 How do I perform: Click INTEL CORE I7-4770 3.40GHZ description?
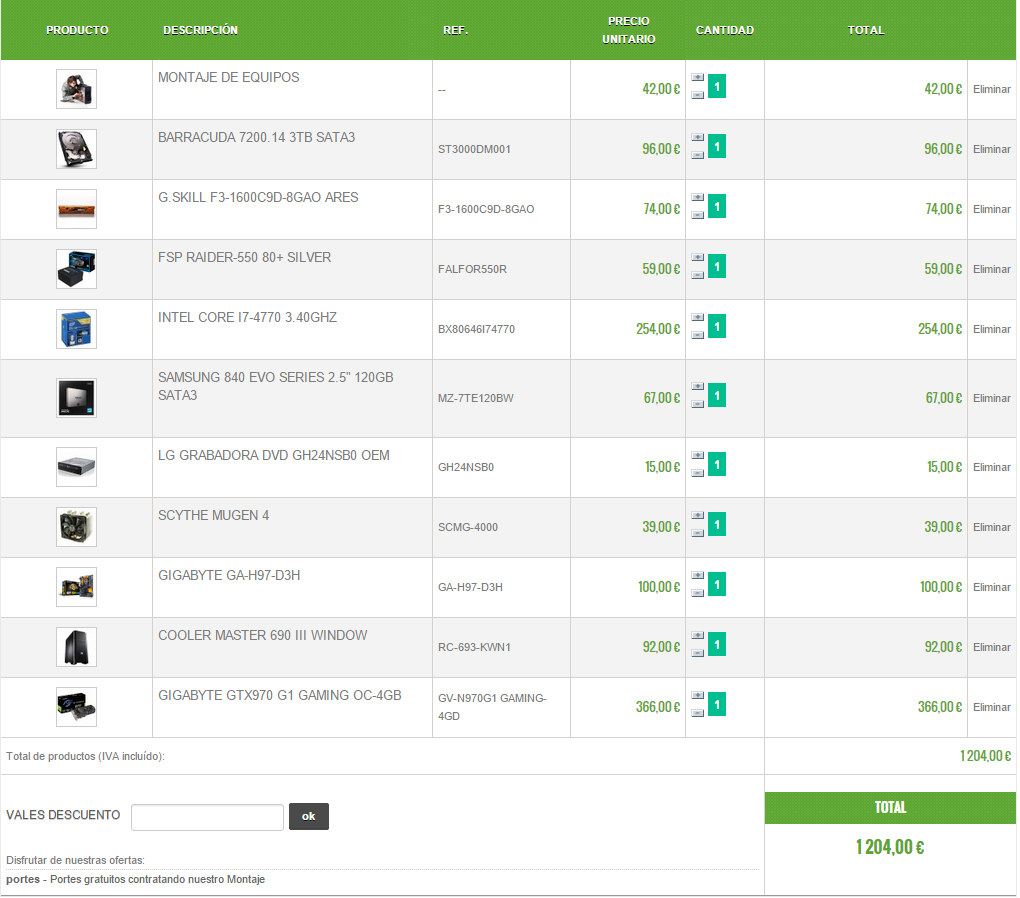(x=247, y=318)
